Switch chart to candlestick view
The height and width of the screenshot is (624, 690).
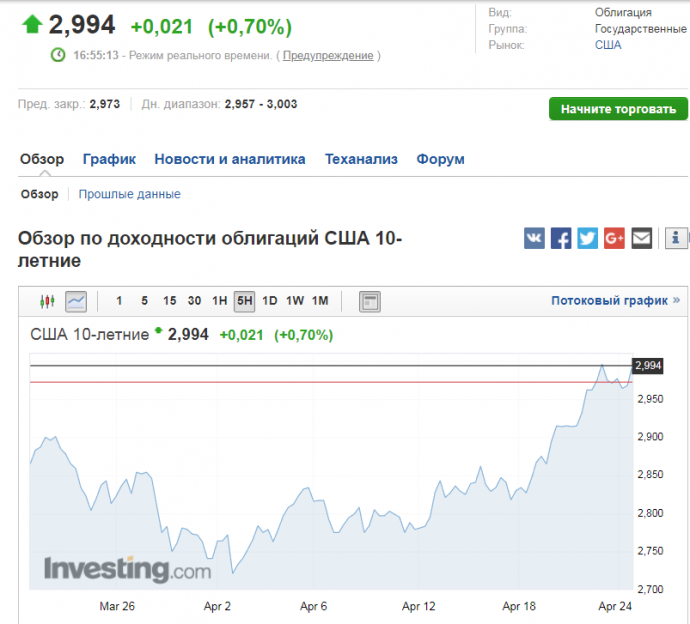(x=47, y=301)
